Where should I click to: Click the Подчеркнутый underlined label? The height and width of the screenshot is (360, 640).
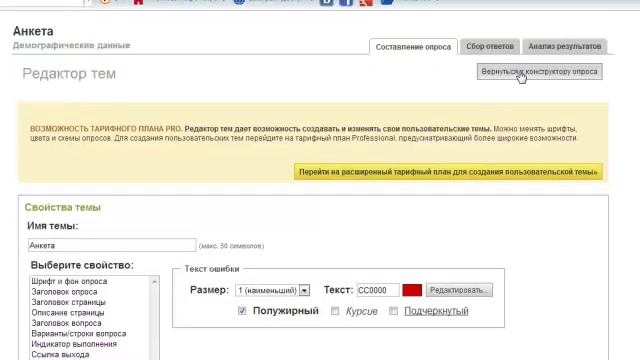click(x=436, y=311)
